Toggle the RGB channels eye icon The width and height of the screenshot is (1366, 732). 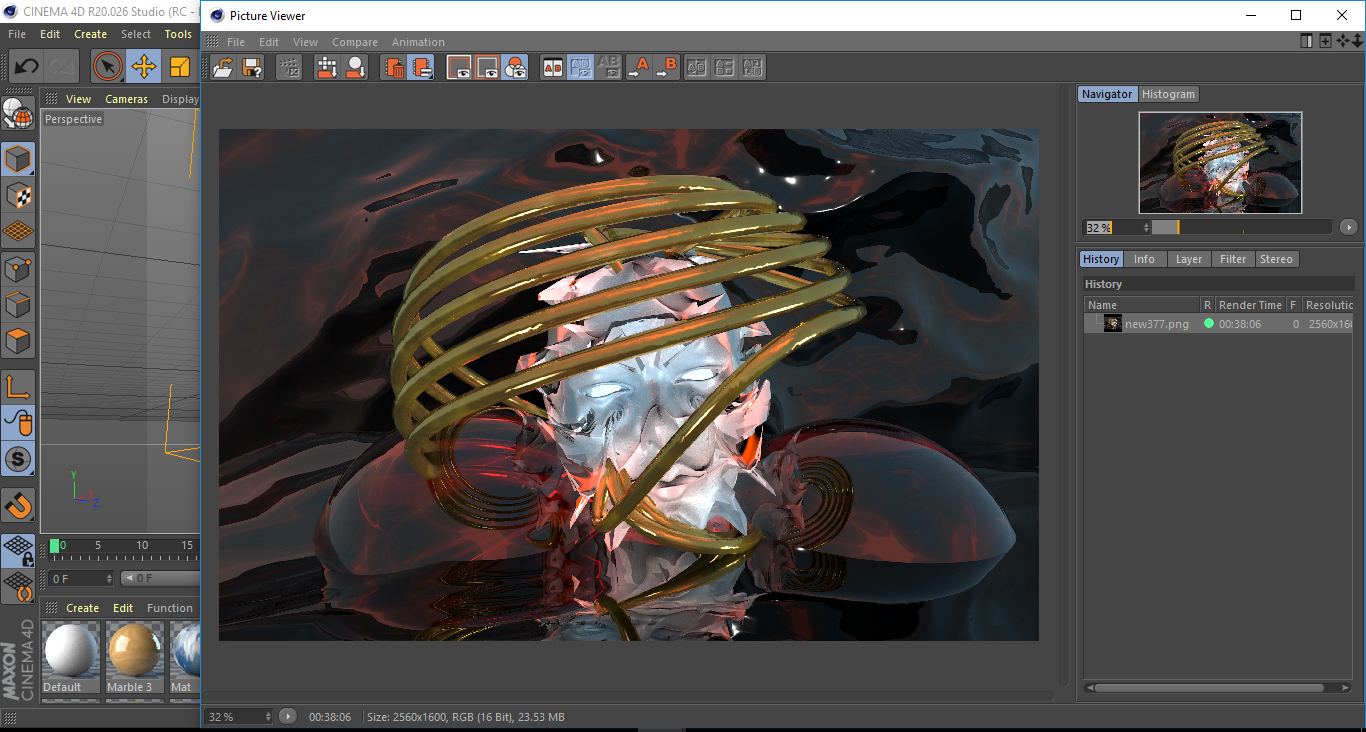(x=515, y=67)
